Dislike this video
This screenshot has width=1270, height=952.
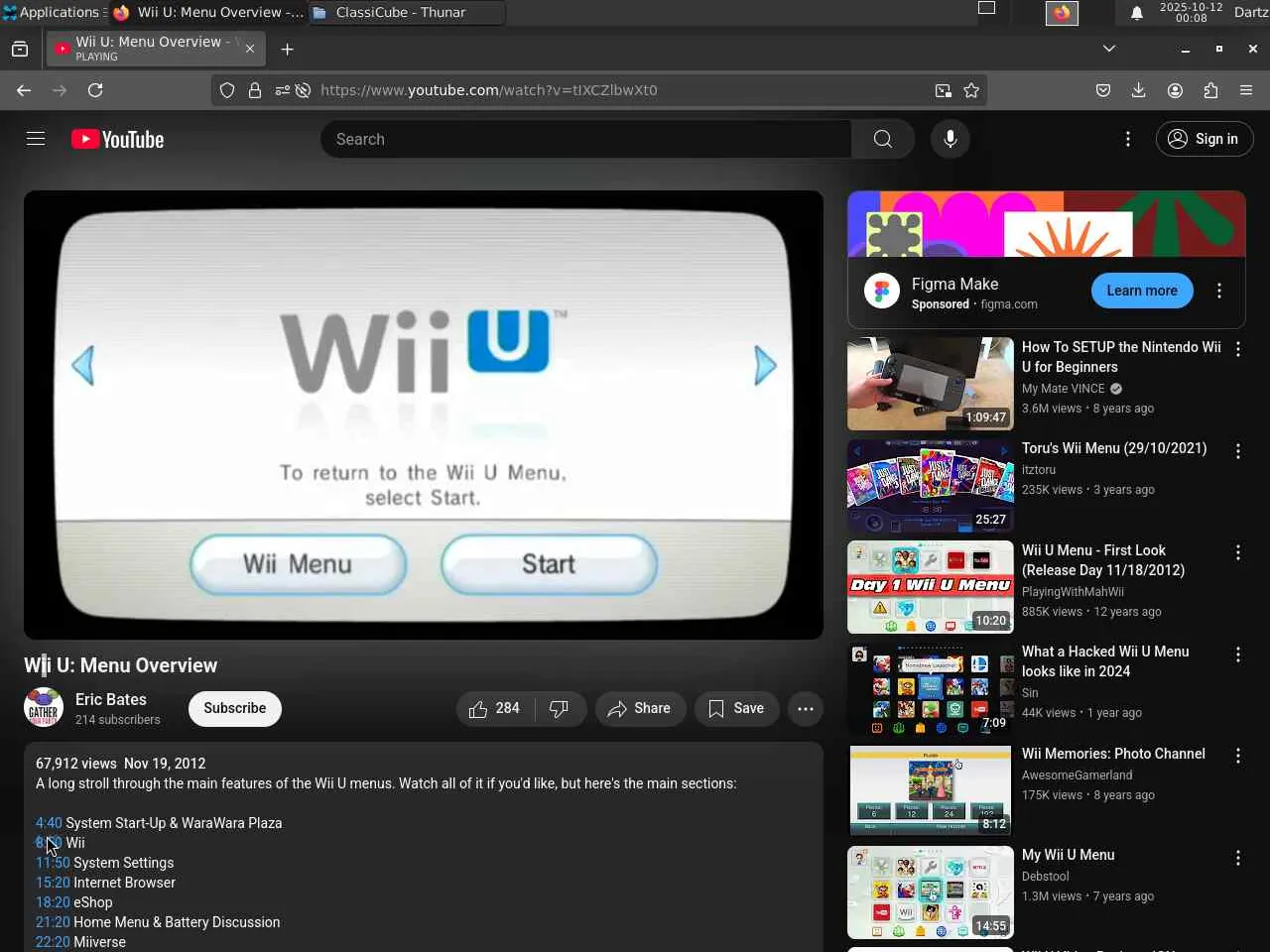click(560, 708)
